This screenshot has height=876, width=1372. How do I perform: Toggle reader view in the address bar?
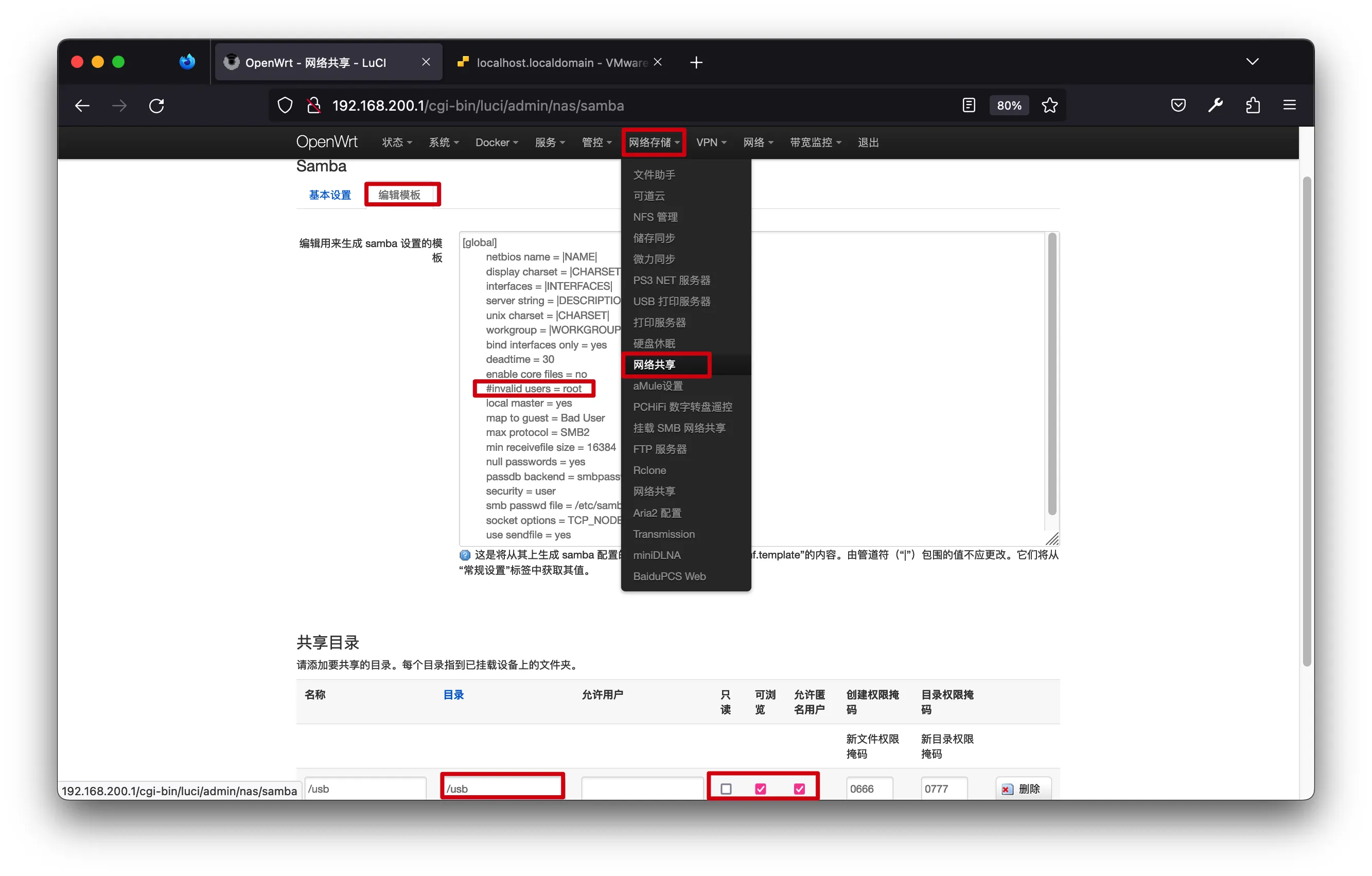[969, 106]
